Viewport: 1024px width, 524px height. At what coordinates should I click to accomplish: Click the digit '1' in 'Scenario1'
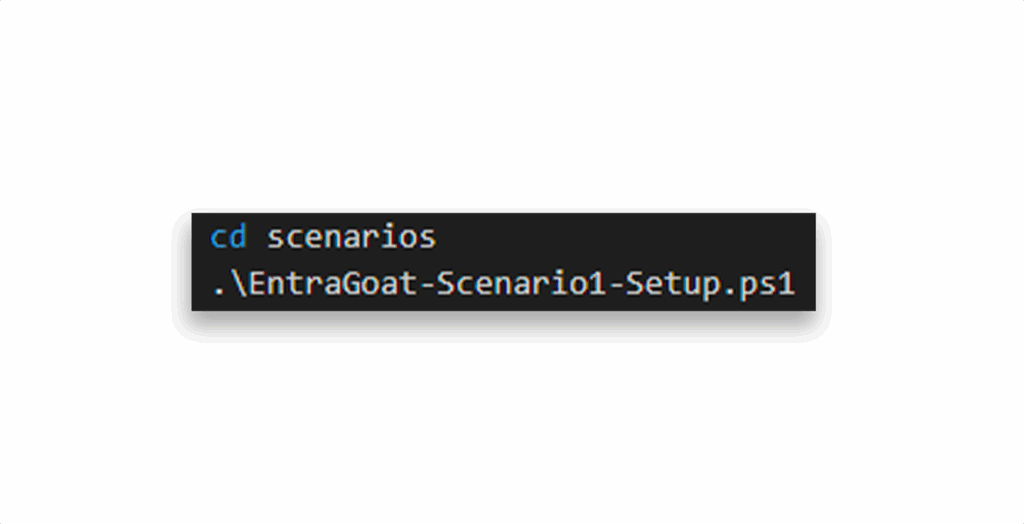click(597, 284)
